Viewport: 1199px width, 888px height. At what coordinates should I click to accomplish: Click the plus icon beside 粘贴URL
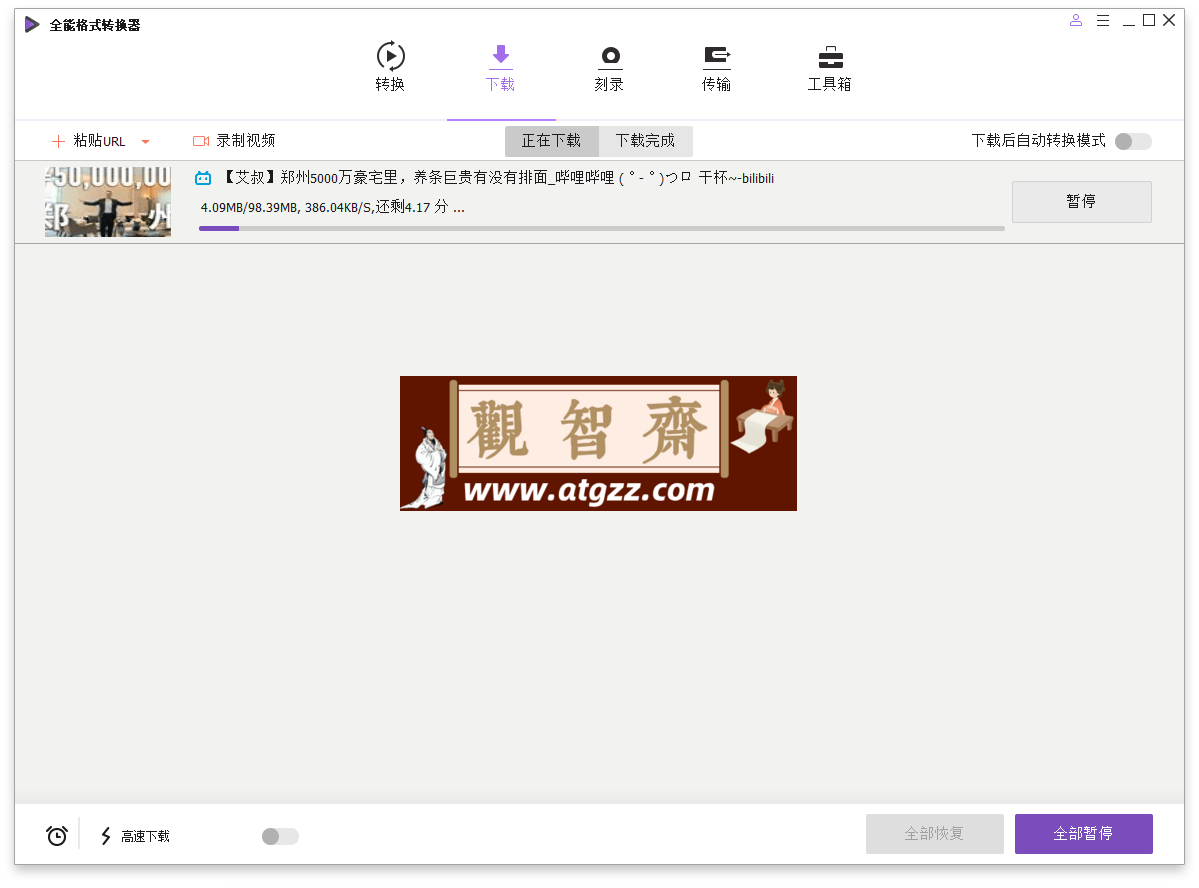pos(58,141)
